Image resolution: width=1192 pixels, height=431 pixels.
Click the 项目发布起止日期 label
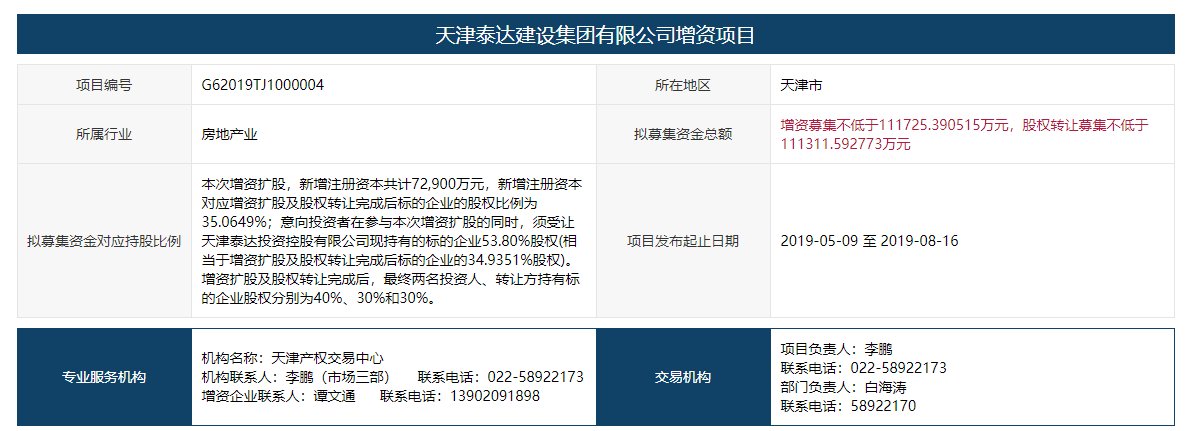tap(683, 242)
